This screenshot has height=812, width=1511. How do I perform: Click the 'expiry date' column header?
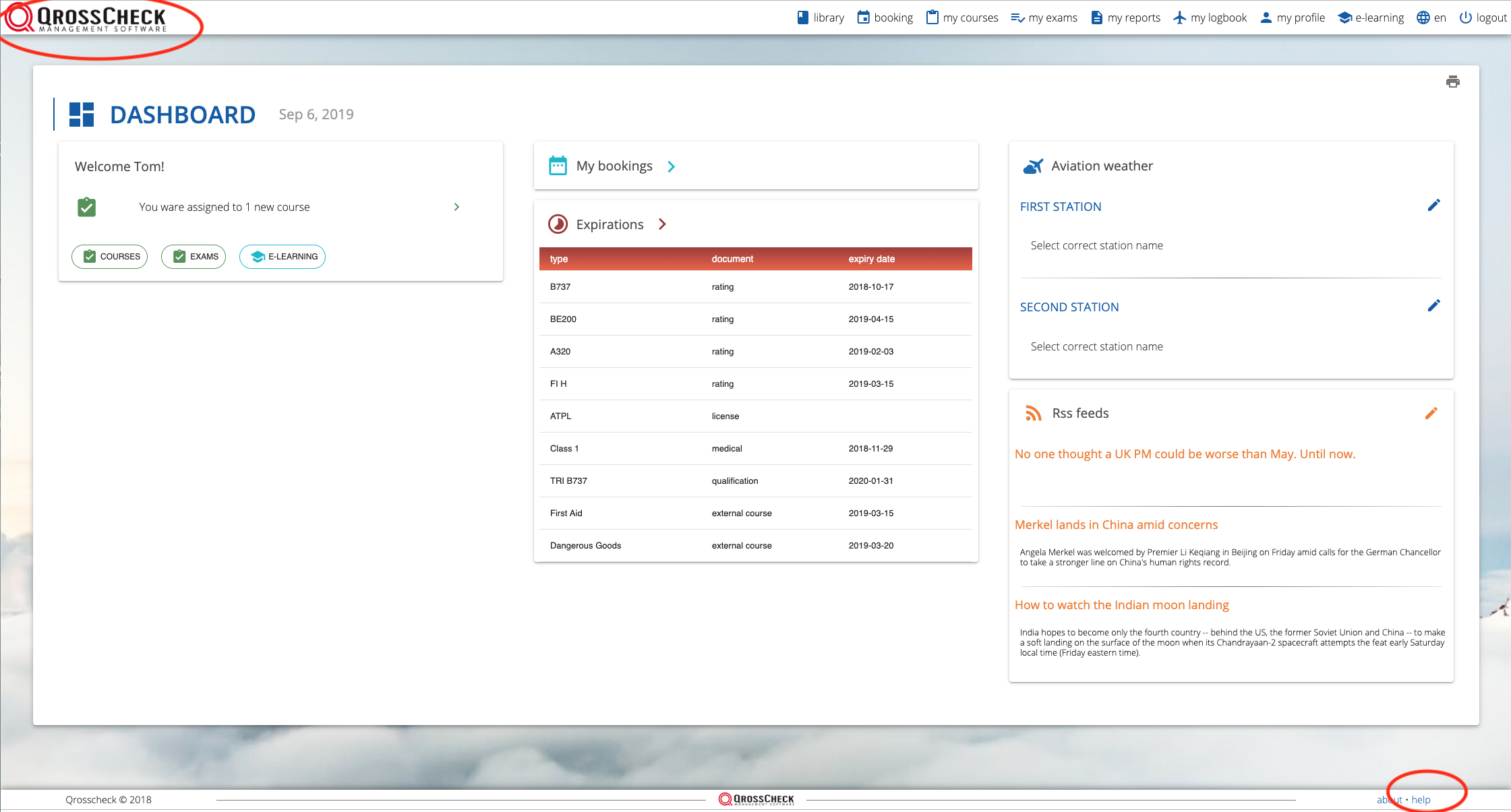tap(871, 259)
